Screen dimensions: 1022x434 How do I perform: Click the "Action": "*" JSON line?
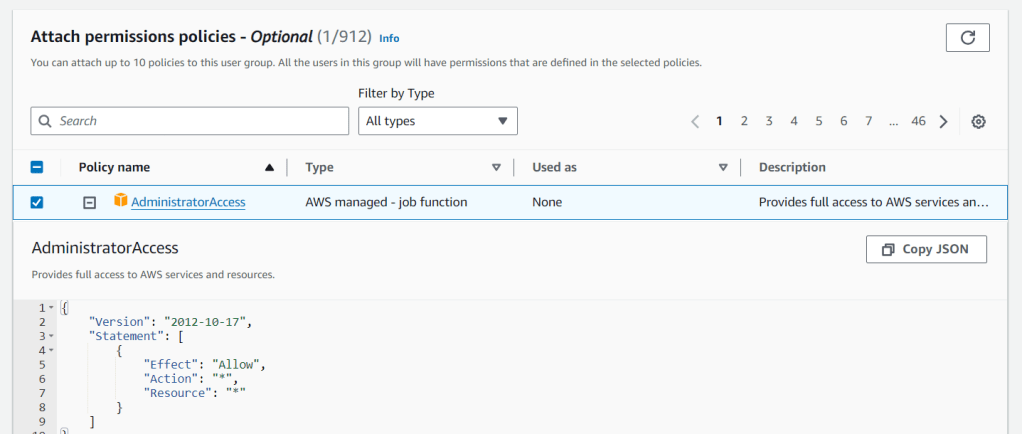click(x=192, y=379)
